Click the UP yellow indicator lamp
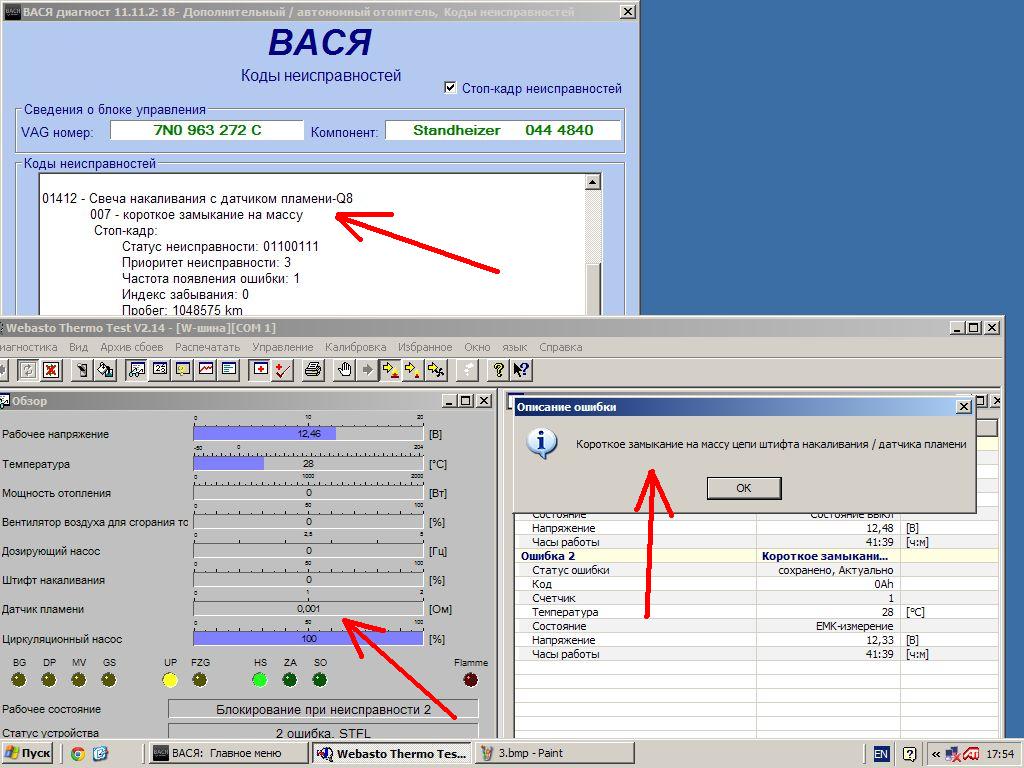1024x768 pixels. (170, 680)
